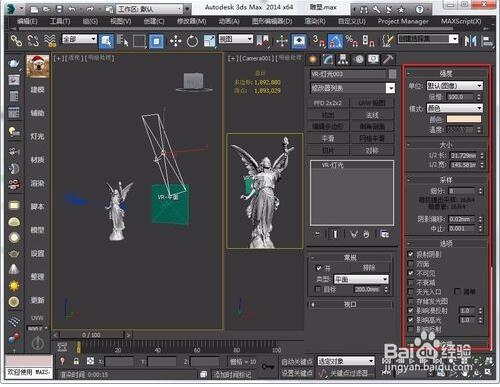Viewport: 500px width, 387px height.
Task: Toggle the Window/Crossing selection mode
Action: [x=156, y=41]
